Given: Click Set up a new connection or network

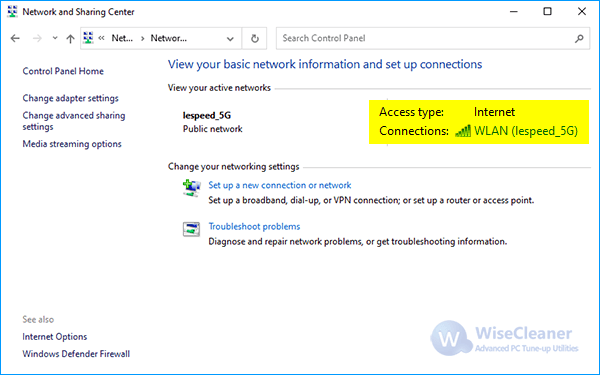Looking at the screenshot, I should (279, 185).
